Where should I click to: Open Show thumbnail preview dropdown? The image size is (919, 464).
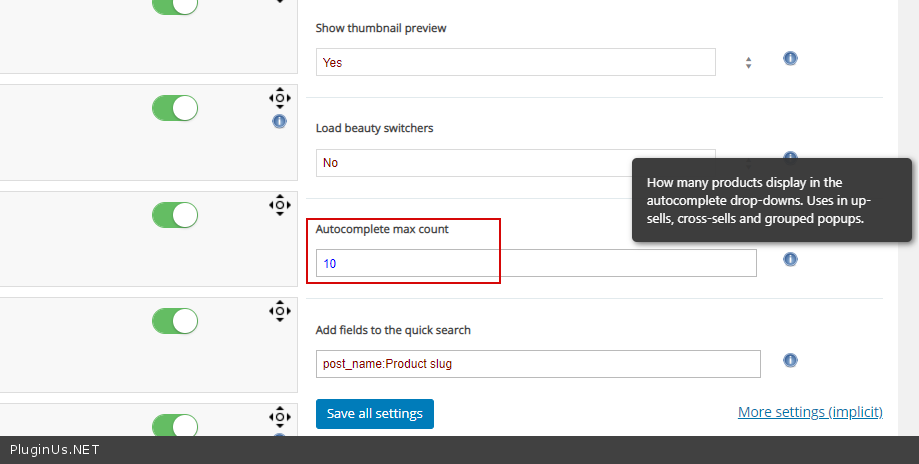(515, 62)
